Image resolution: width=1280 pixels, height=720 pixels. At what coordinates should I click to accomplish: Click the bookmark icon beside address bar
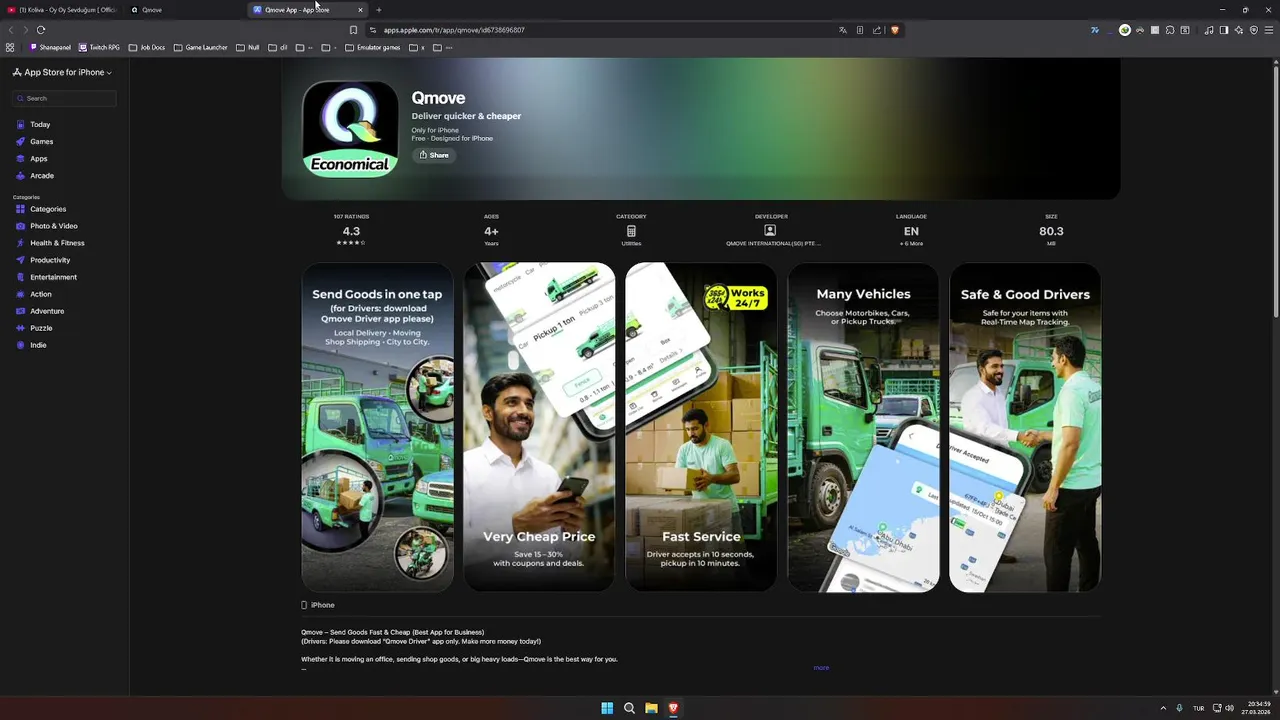tap(353, 30)
